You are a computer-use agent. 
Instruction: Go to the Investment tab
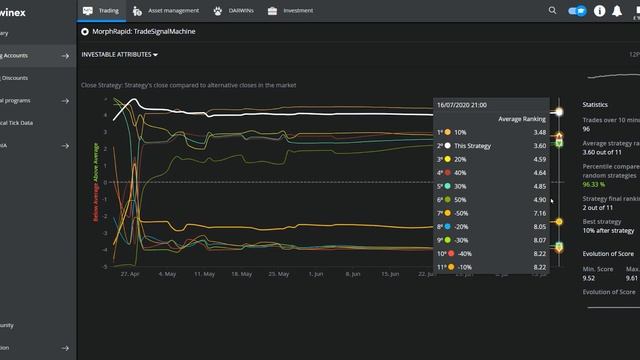pos(290,11)
